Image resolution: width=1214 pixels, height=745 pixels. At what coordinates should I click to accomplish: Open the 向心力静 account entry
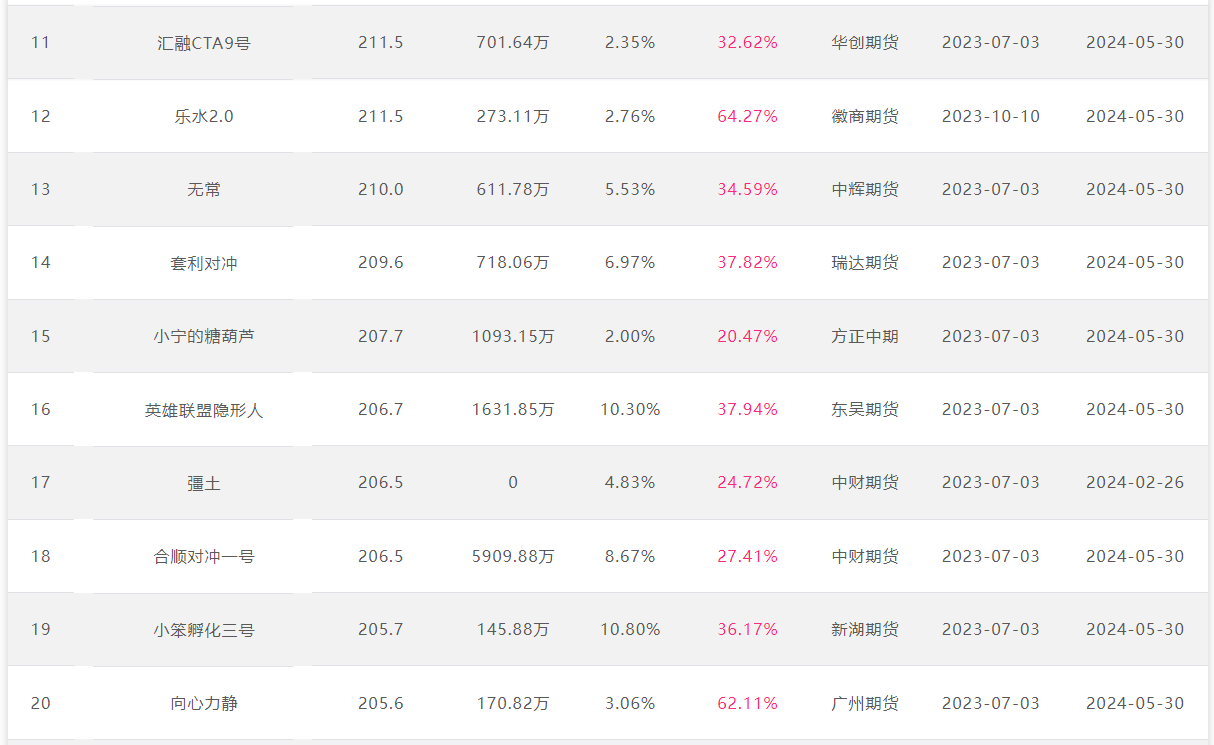(204, 703)
